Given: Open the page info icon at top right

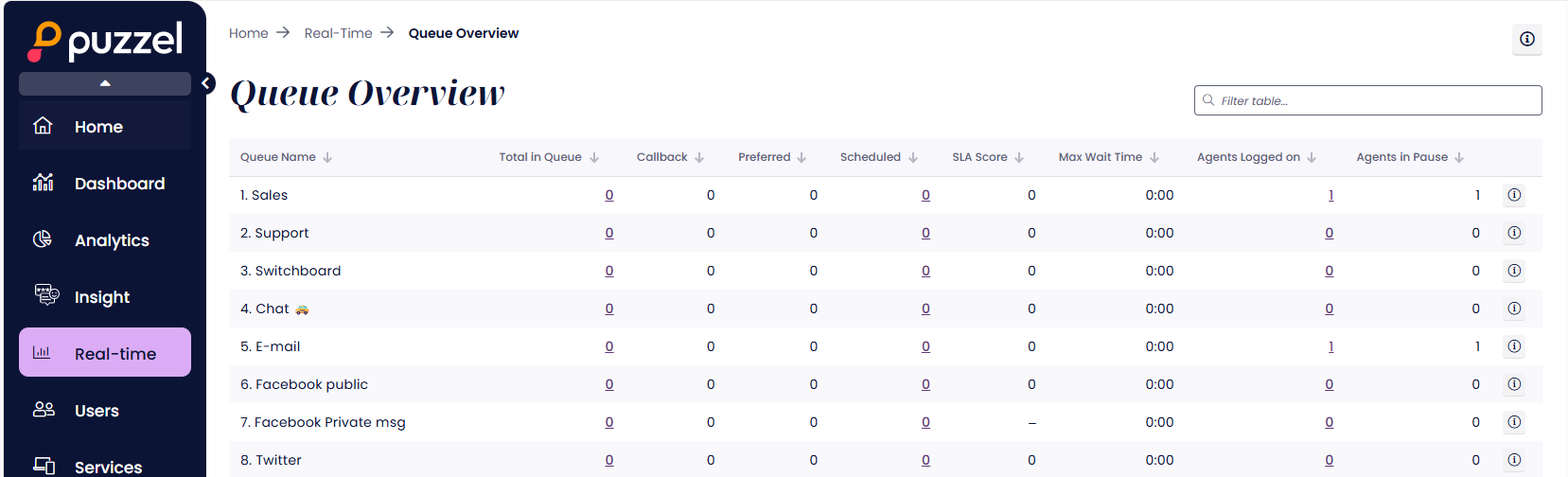Looking at the screenshot, I should pyautogui.click(x=1526, y=39).
